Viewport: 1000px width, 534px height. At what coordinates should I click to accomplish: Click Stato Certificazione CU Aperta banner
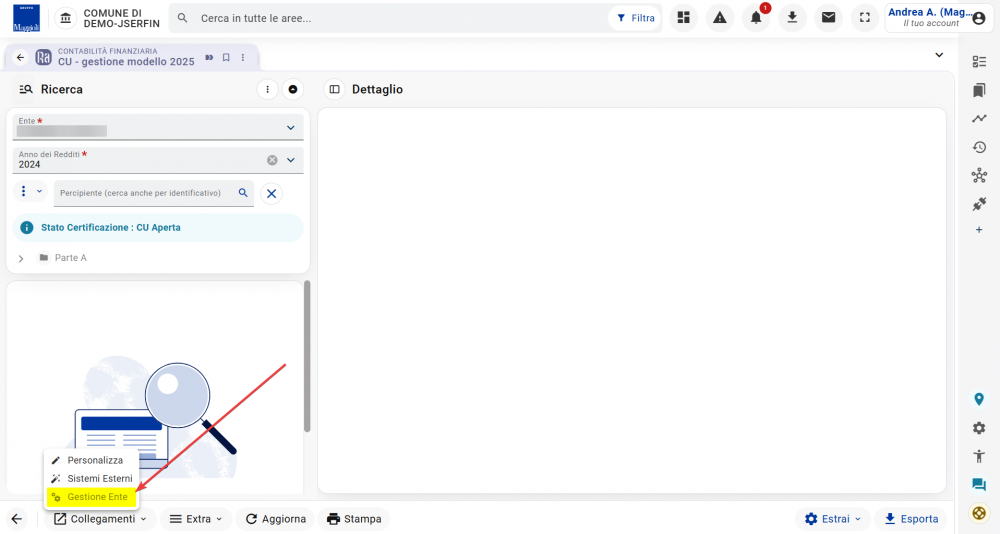pos(158,228)
